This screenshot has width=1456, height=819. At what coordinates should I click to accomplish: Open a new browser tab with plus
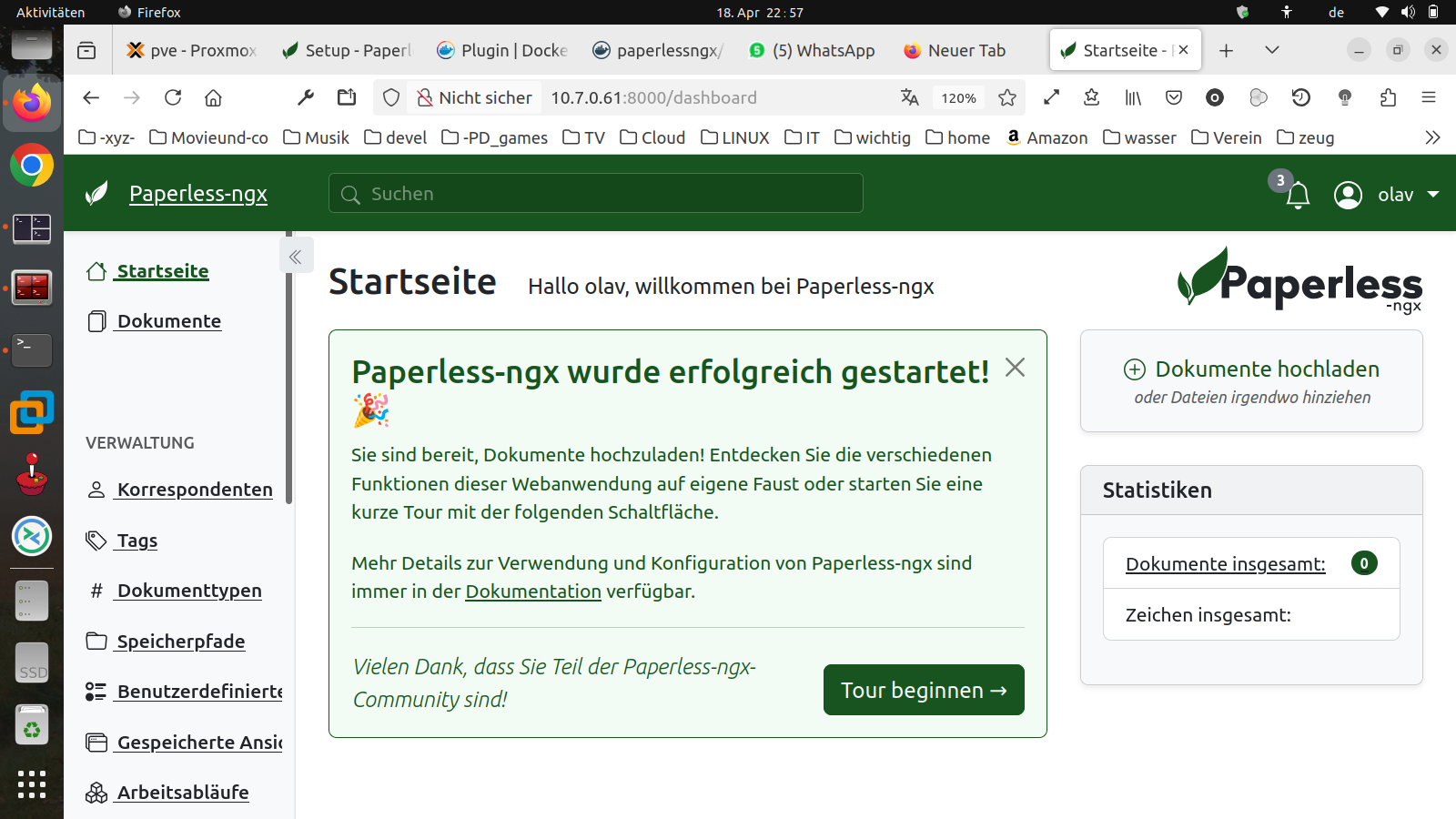click(x=1226, y=50)
